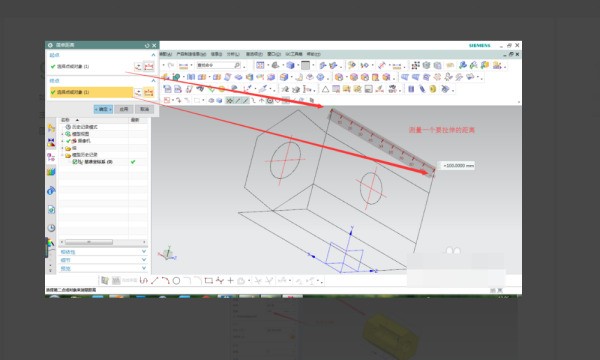Viewport: 600px width, 360px height.
Task: Open the History clock sidebar tab
Action: click(51, 228)
